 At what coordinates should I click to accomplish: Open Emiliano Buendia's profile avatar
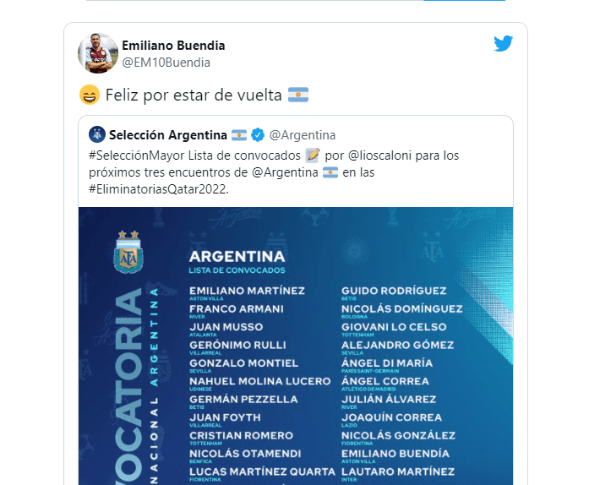97,53
